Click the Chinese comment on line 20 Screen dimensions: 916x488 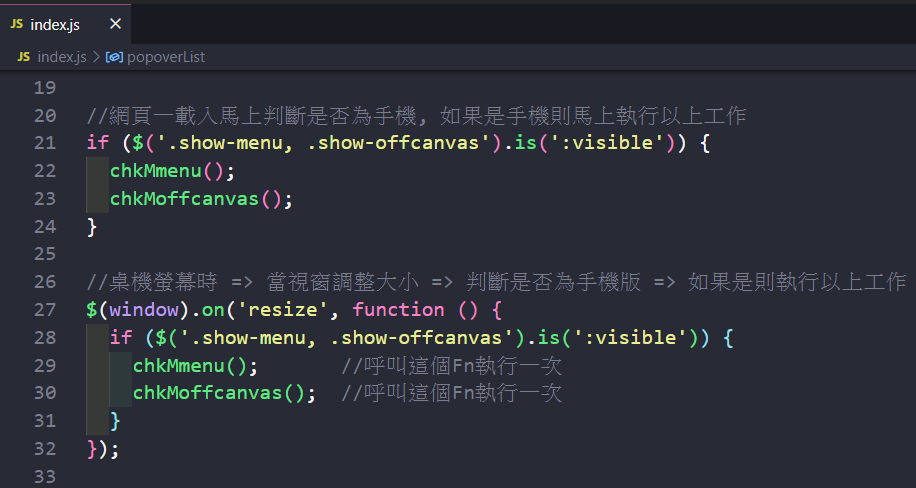(x=415, y=116)
